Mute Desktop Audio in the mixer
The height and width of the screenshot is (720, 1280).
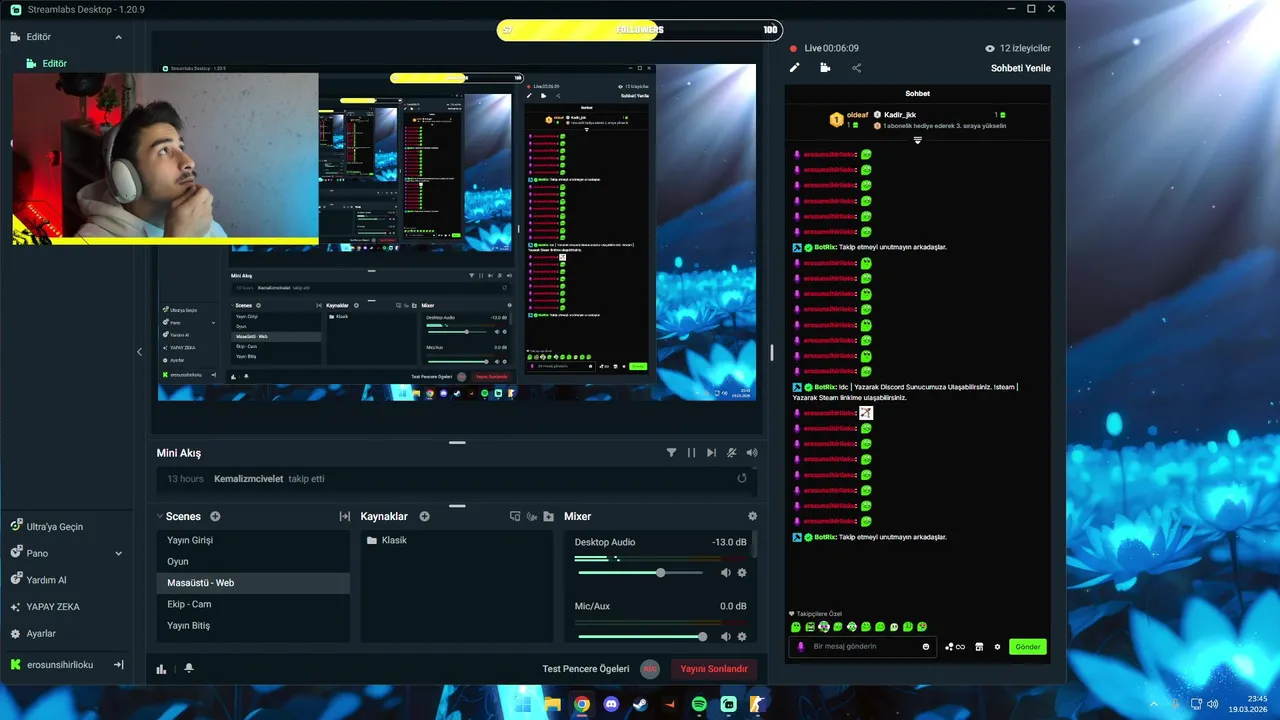pyautogui.click(x=726, y=572)
